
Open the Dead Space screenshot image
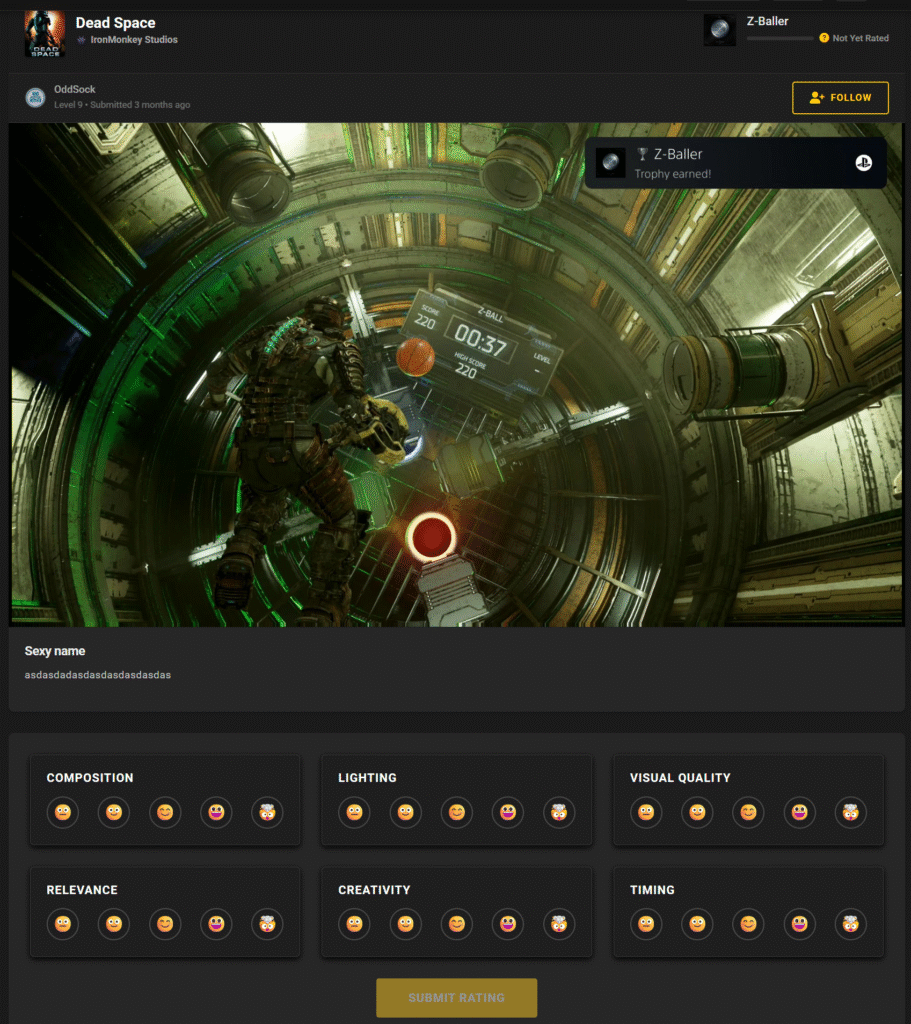click(456, 375)
